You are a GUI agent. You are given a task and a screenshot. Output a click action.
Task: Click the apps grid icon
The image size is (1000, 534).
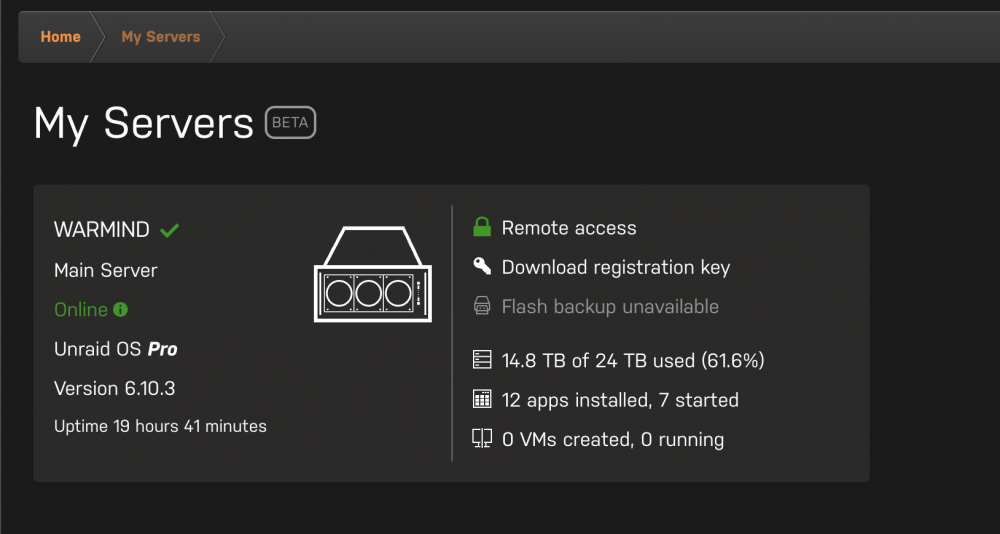pyautogui.click(x=482, y=399)
